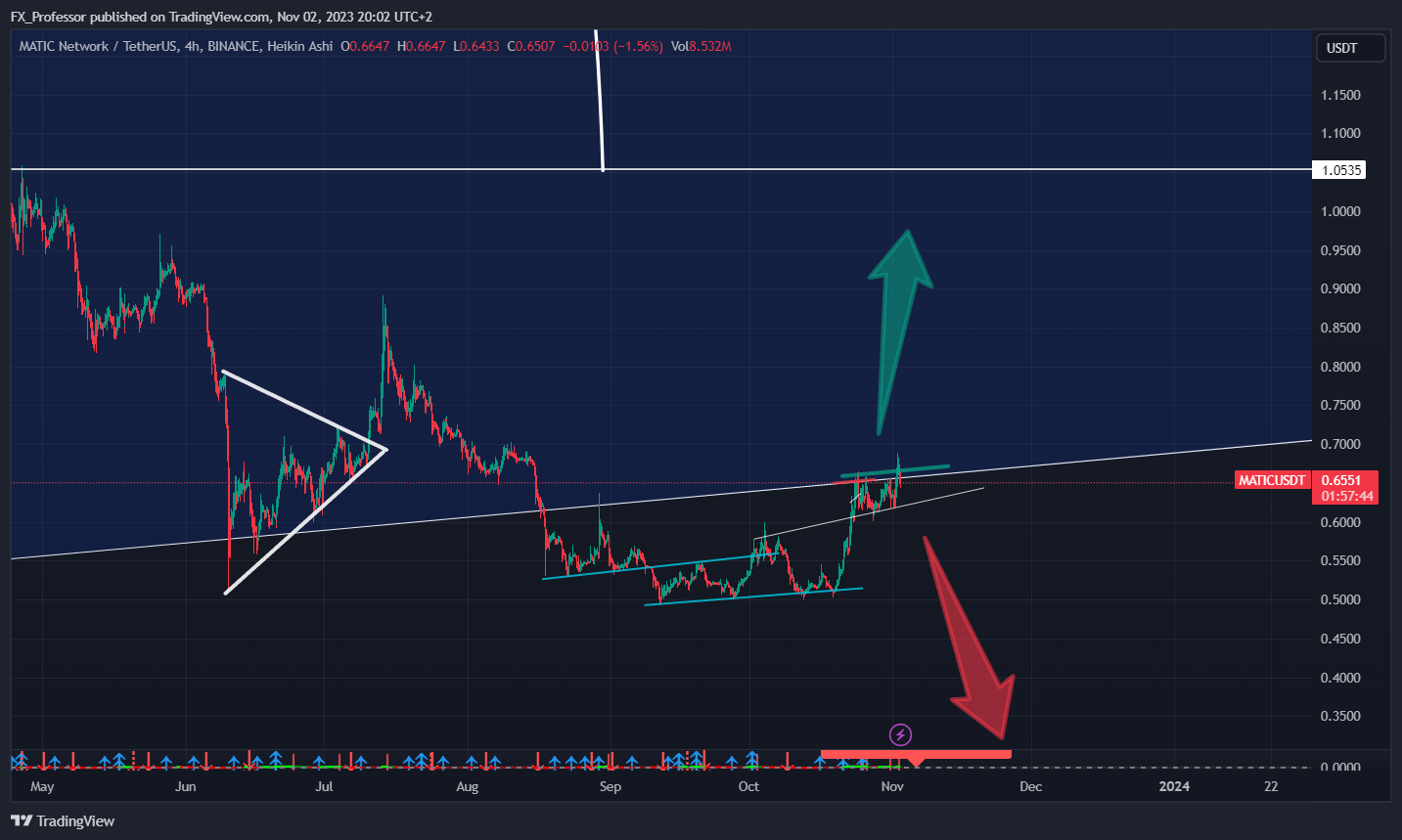The image size is (1402, 840).
Task: Click the 0.5000 price axis label
Action: pos(1340,599)
